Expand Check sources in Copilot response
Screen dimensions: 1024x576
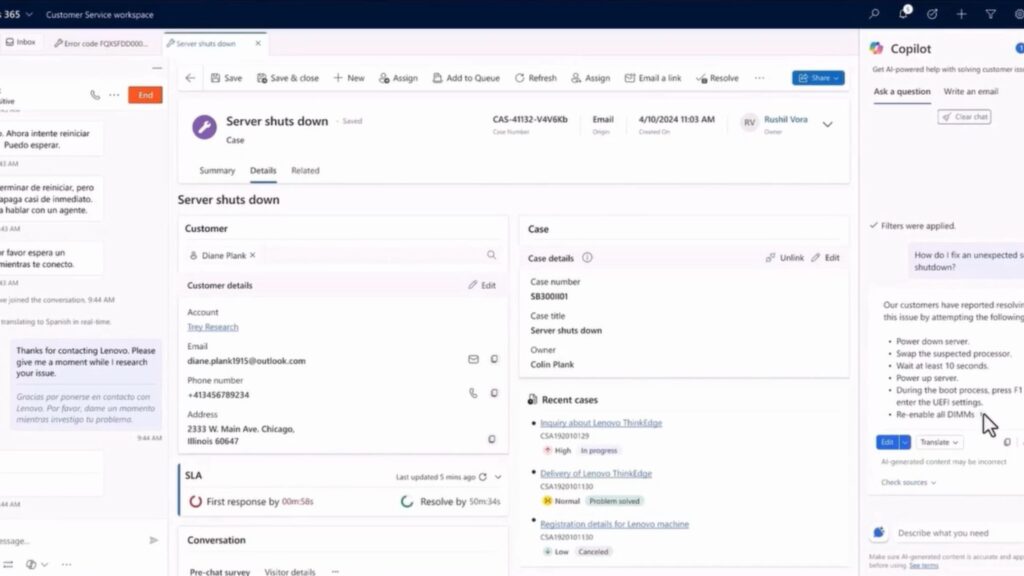[908, 481]
